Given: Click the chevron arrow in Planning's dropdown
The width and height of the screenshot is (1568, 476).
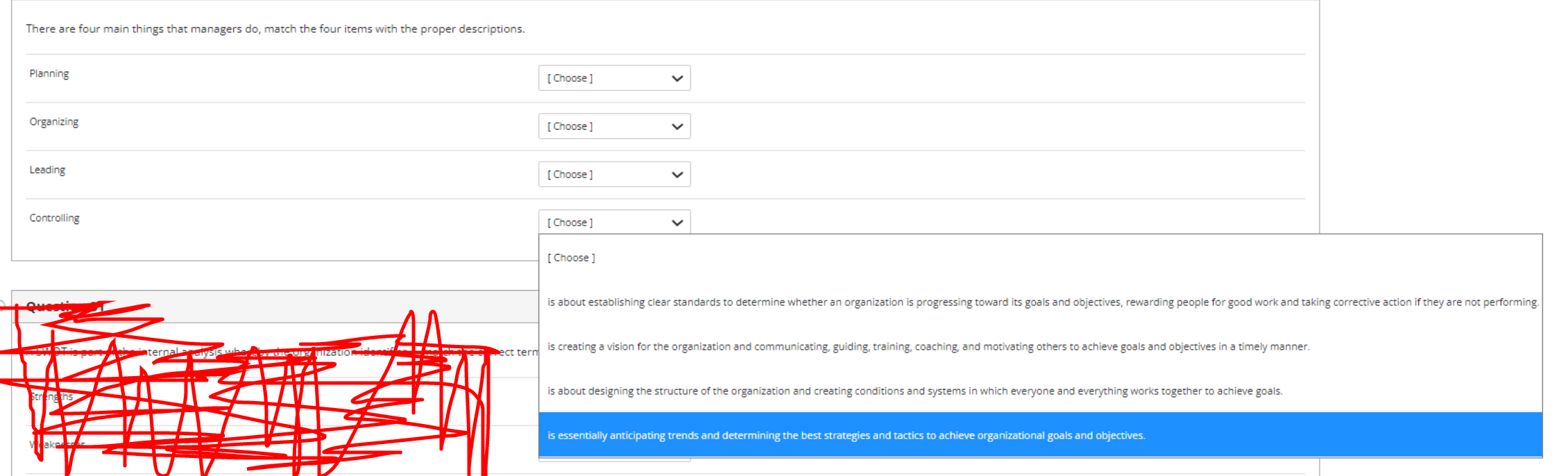Looking at the screenshot, I should (677, 78).
